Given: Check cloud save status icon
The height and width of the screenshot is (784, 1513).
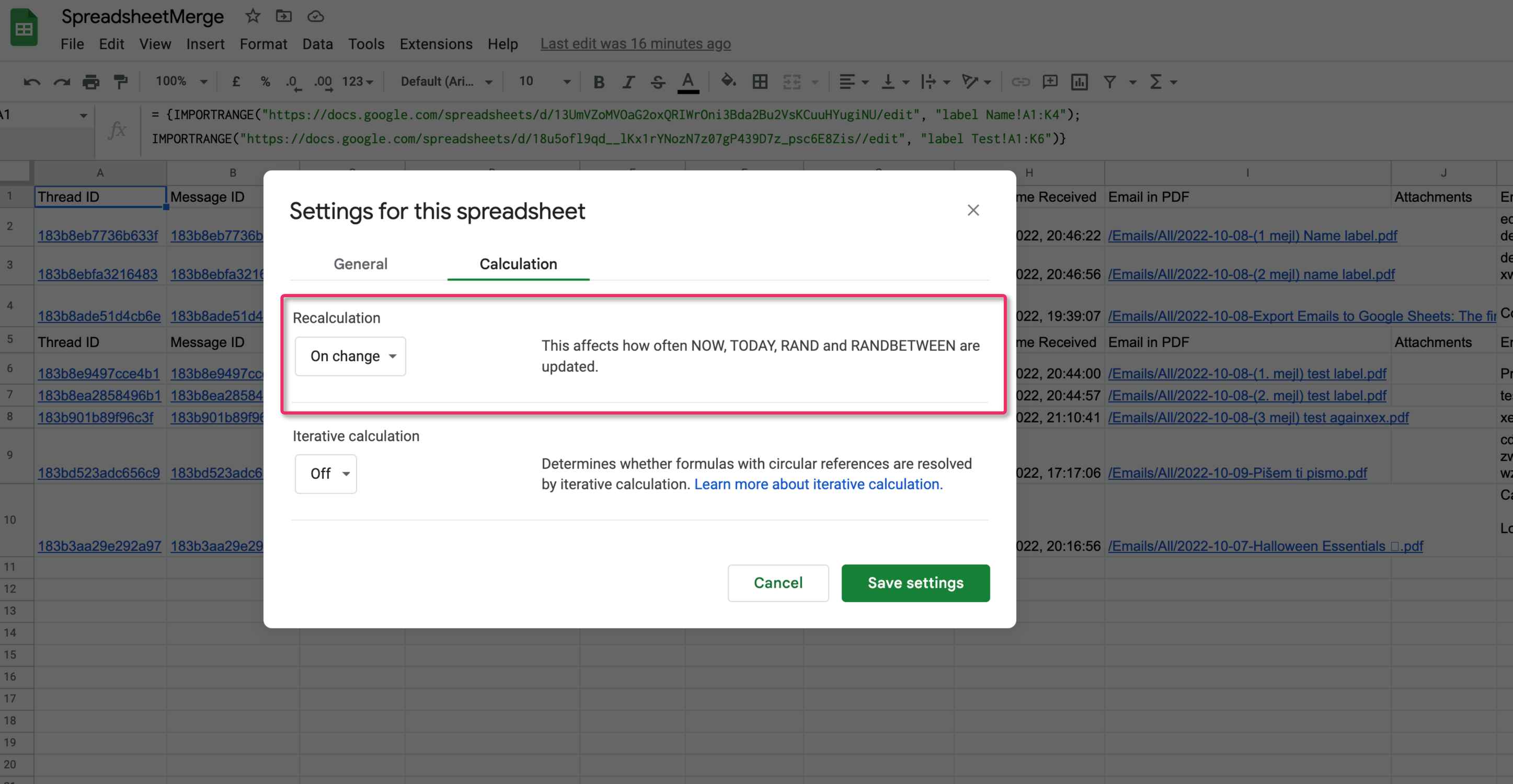Looking at the screenshot, I should tap(315, 16).
